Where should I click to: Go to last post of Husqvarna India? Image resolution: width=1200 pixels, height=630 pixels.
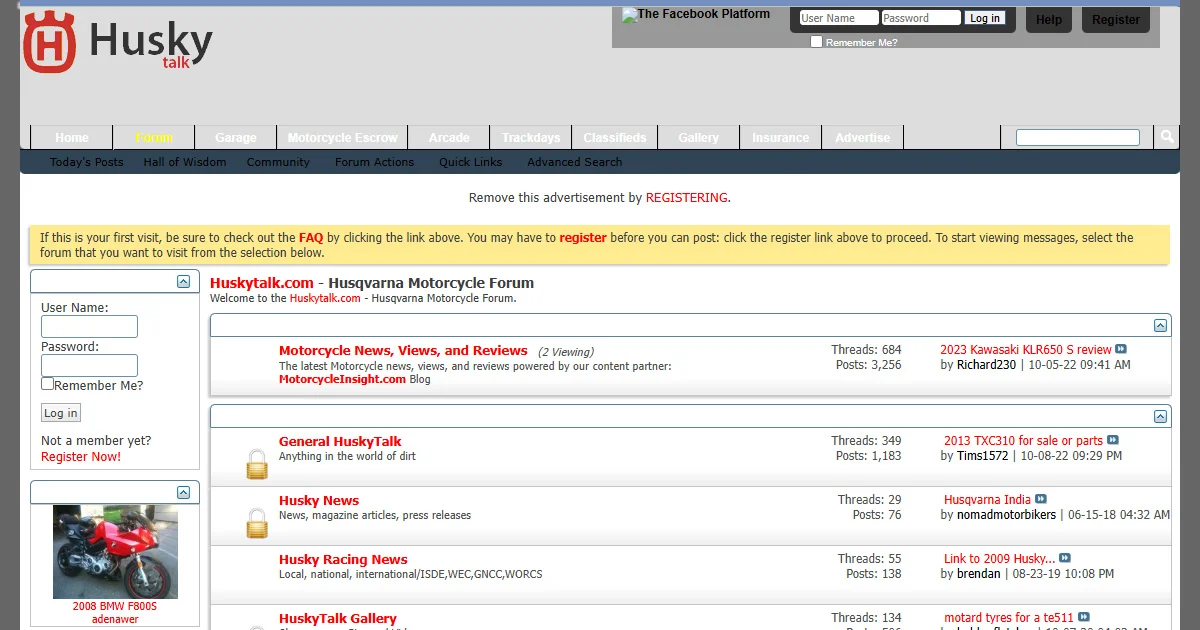coord(1041,499)
